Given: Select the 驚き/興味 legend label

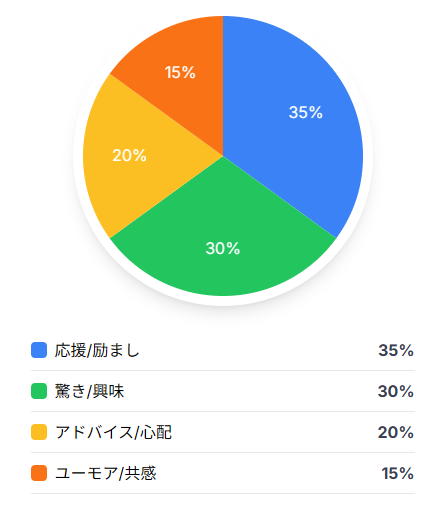Looking at the screenshot, I should 89,391.
